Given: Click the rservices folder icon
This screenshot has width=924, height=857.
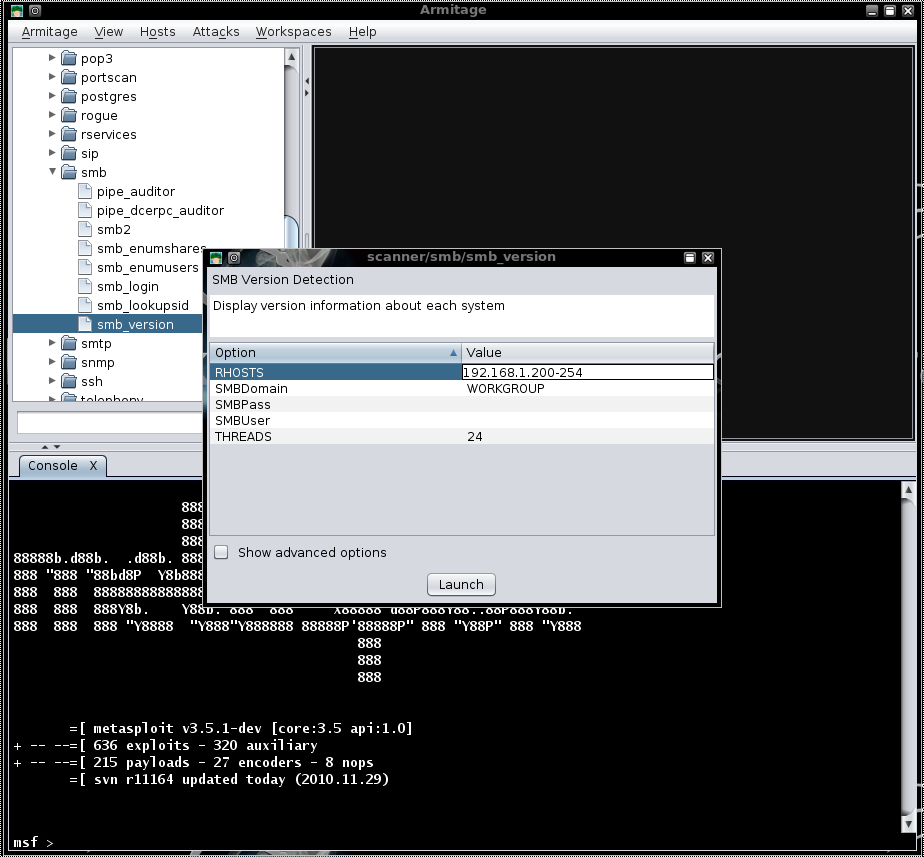Looking at the screenshot, I should pos(69,134).
